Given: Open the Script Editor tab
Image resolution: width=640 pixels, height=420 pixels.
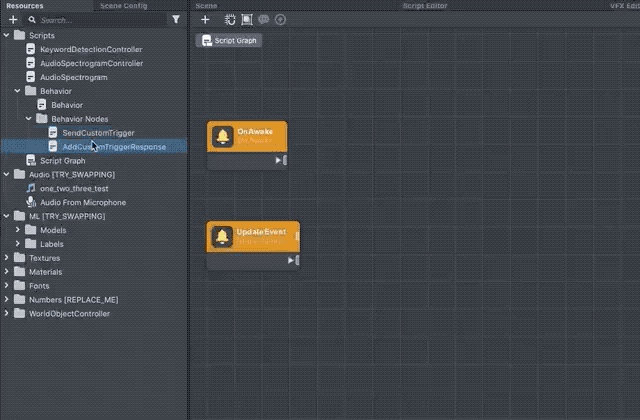Looking at the screenshot, I should [424, 5].
